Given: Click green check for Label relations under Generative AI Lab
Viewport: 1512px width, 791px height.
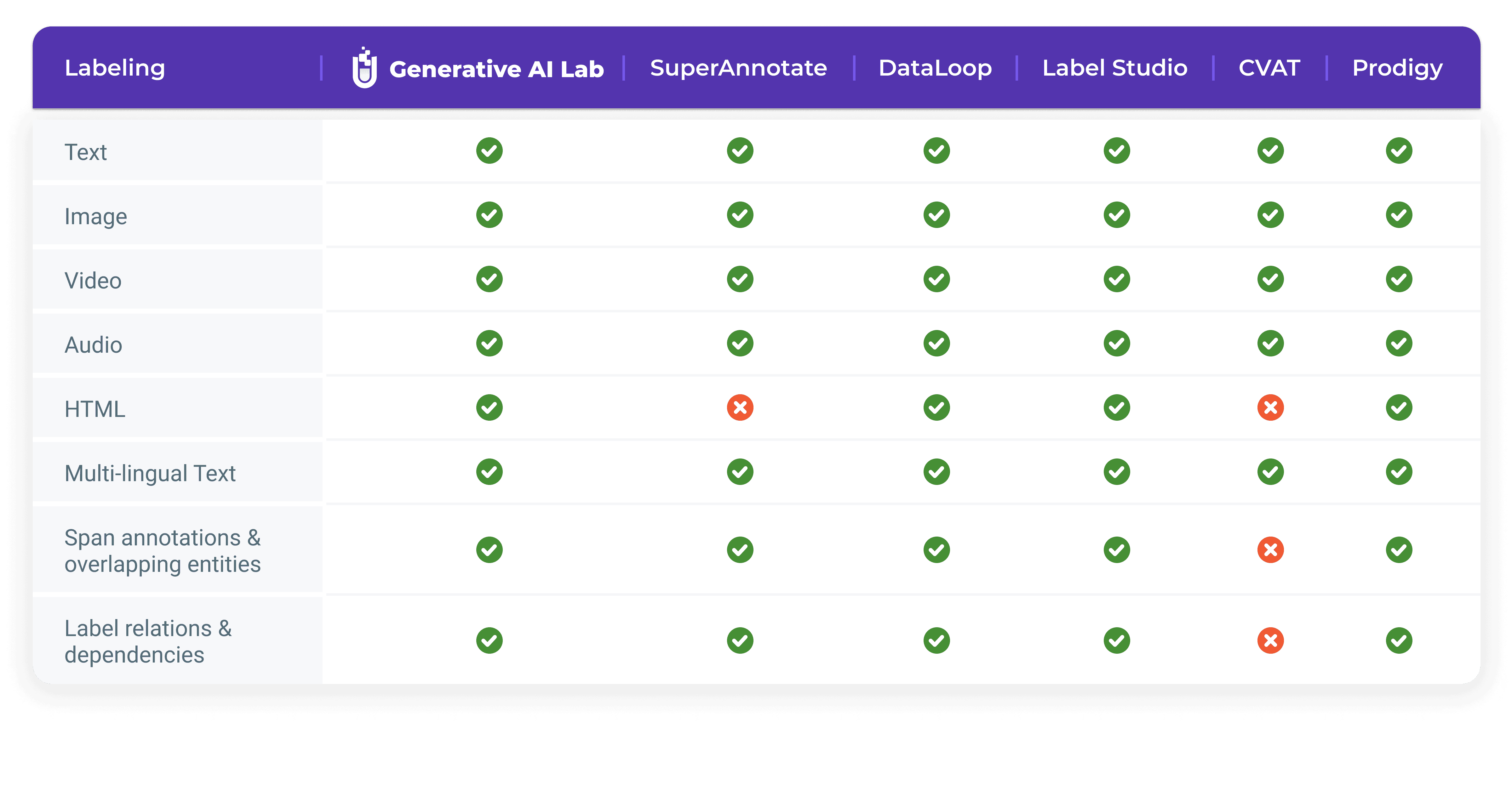Looking at the screenshot, I should pyautogui.click(x=490, y=640).
